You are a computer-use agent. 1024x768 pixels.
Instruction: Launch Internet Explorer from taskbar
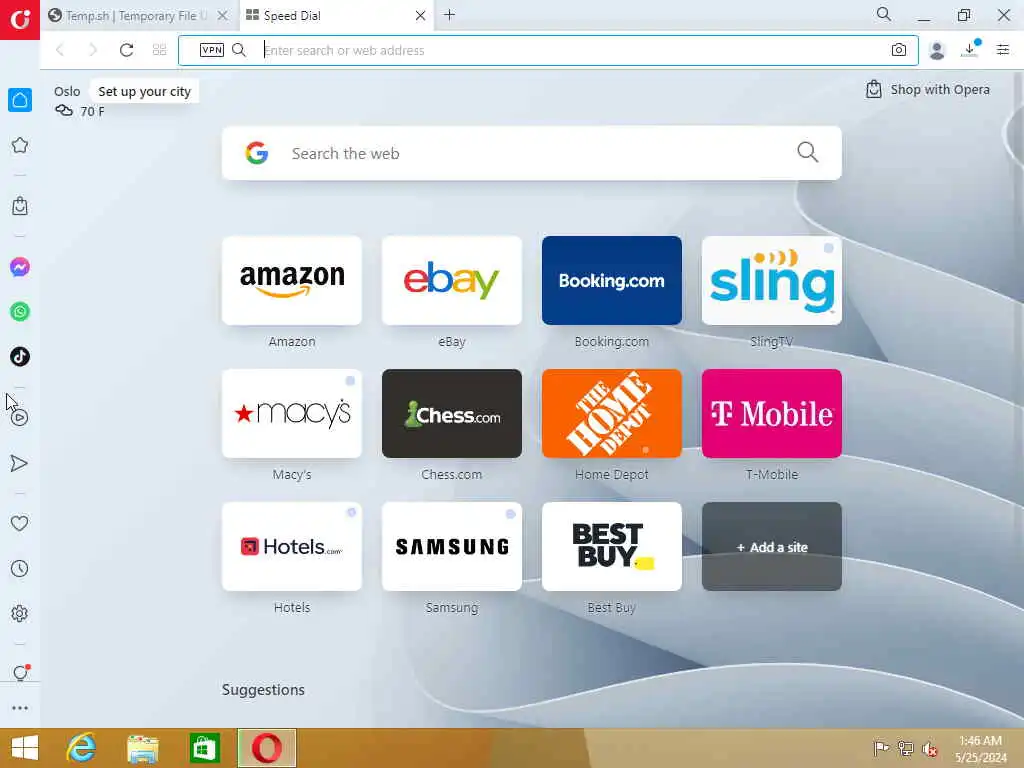pos(82,748)
